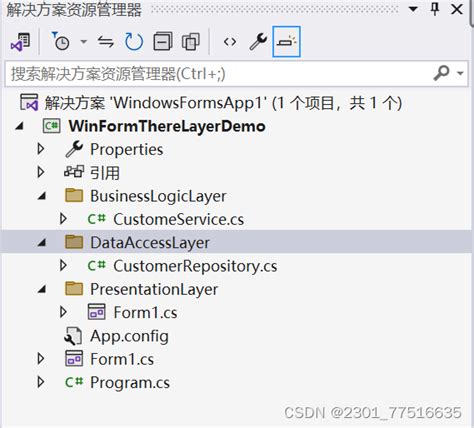Expand root-level Form1.cs above Program.cs
474x428 pixels.
point(41,359)
